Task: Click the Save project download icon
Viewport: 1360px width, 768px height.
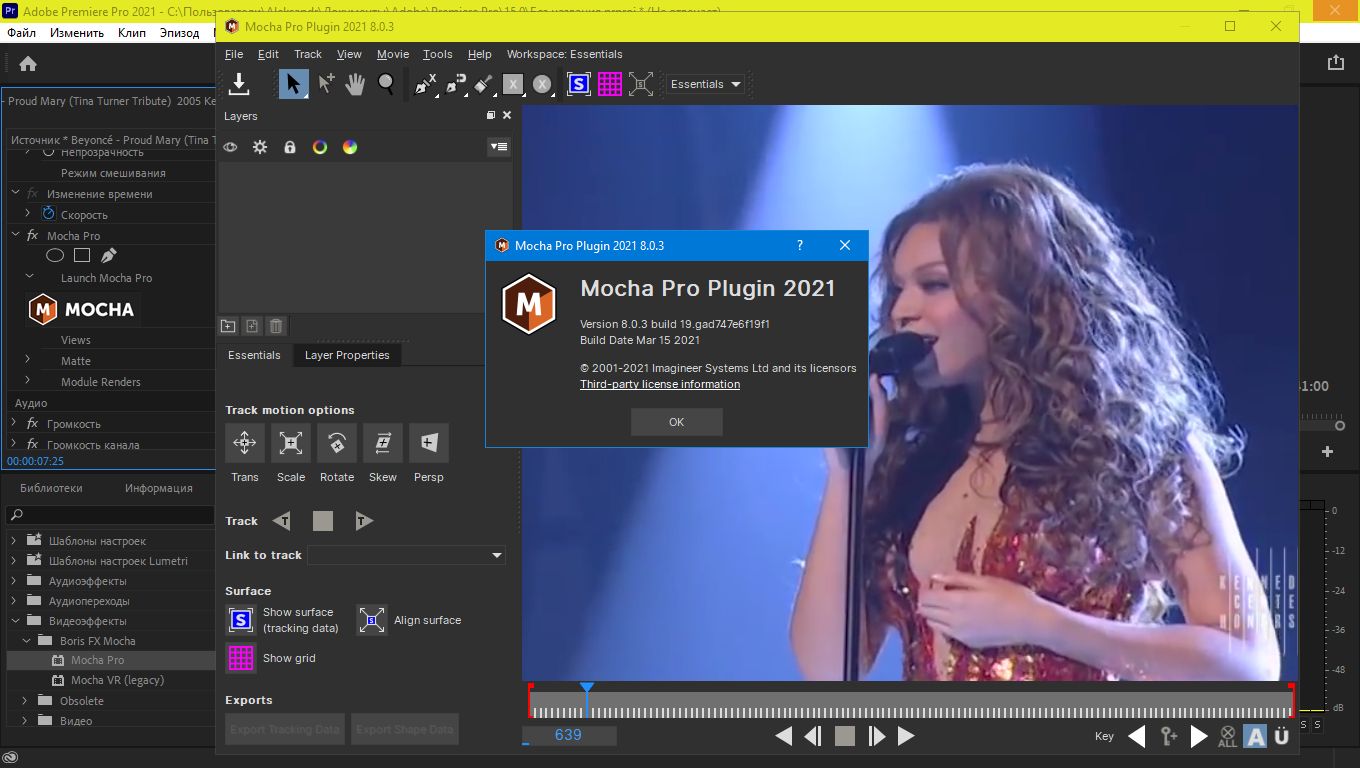Action: click(239, 84)
